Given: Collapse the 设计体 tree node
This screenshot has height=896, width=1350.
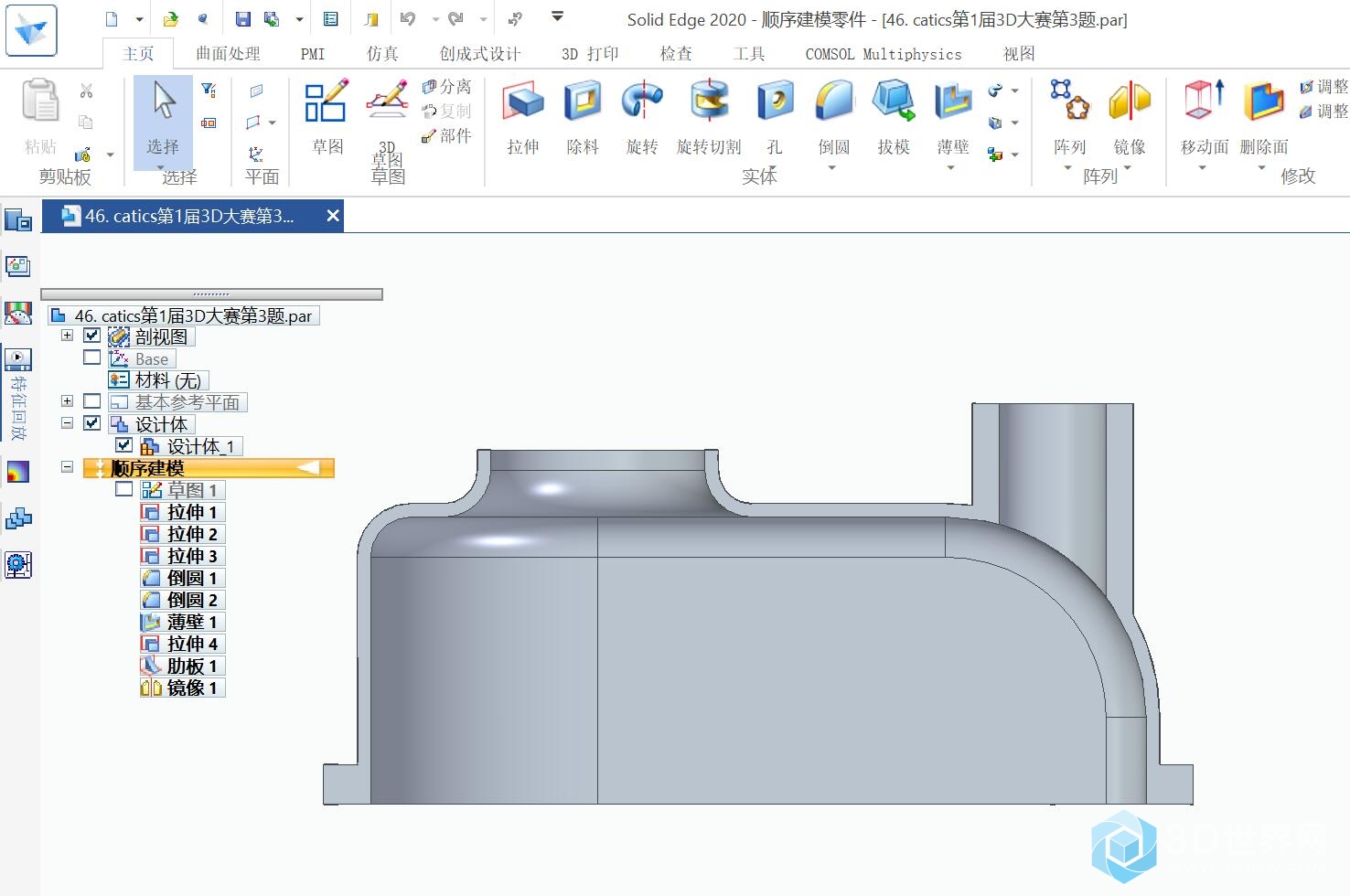Looking at the screenshot, I should coord(67,423).
